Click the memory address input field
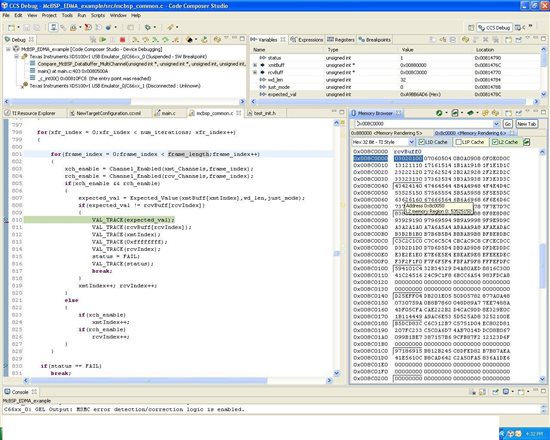The height and width of the screenshot is (440, 550). pos(424,124)
